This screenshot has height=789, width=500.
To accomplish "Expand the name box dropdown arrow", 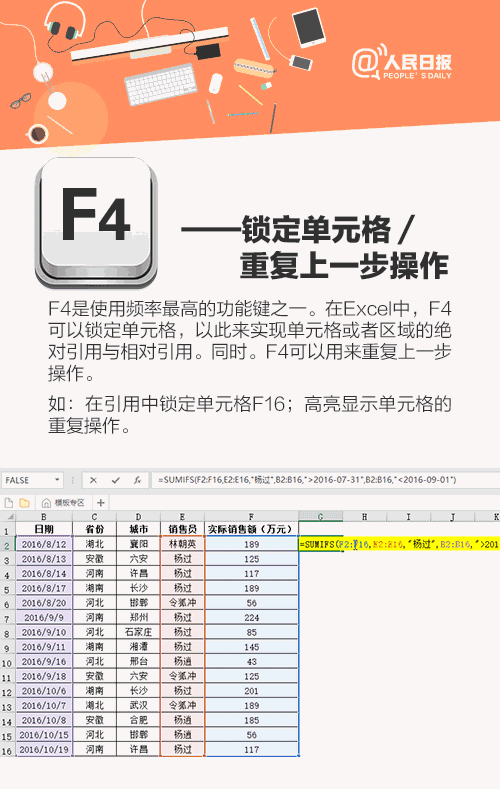I will (57, 480).
